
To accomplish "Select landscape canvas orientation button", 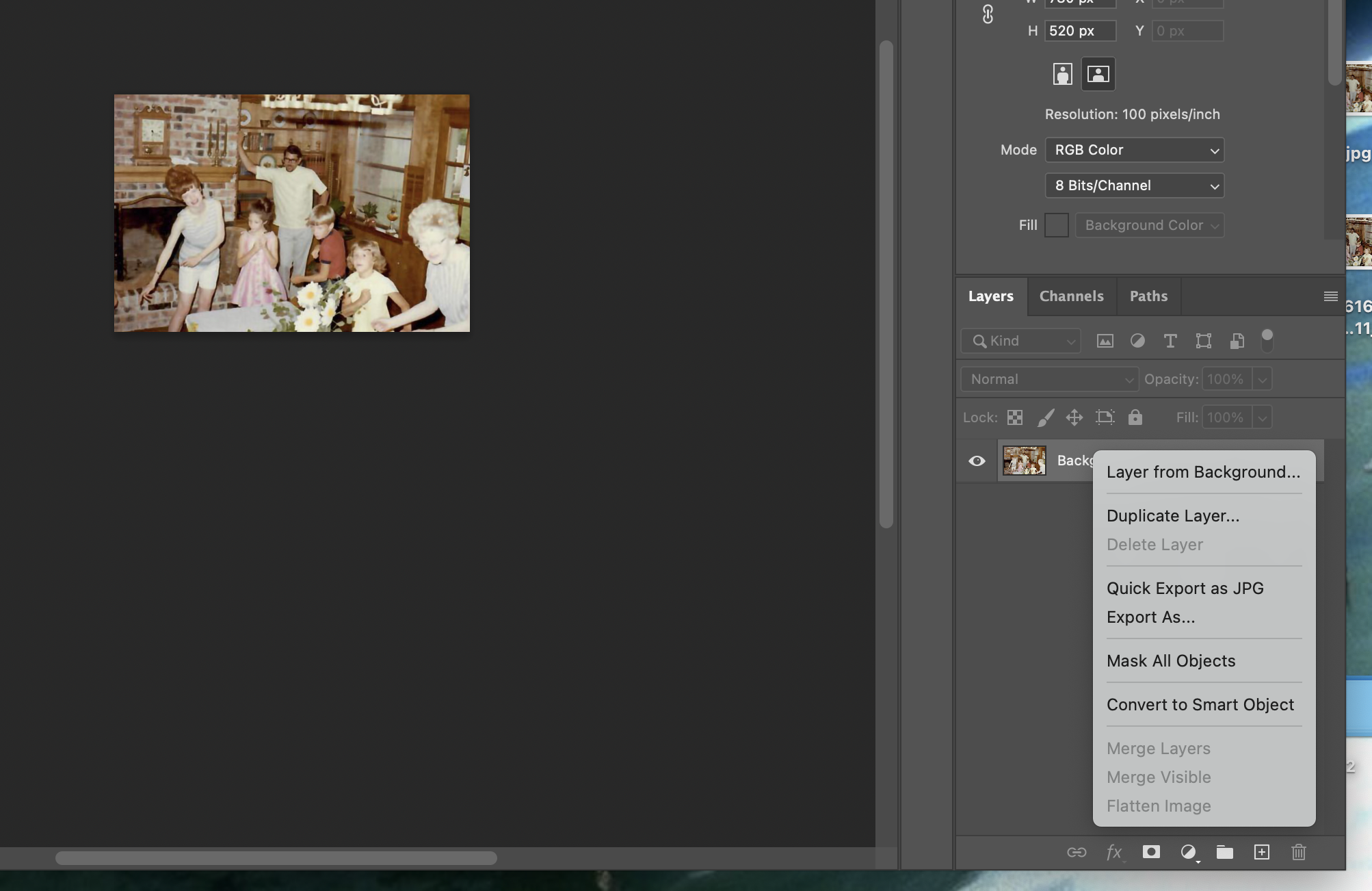I will point(1098,74).
